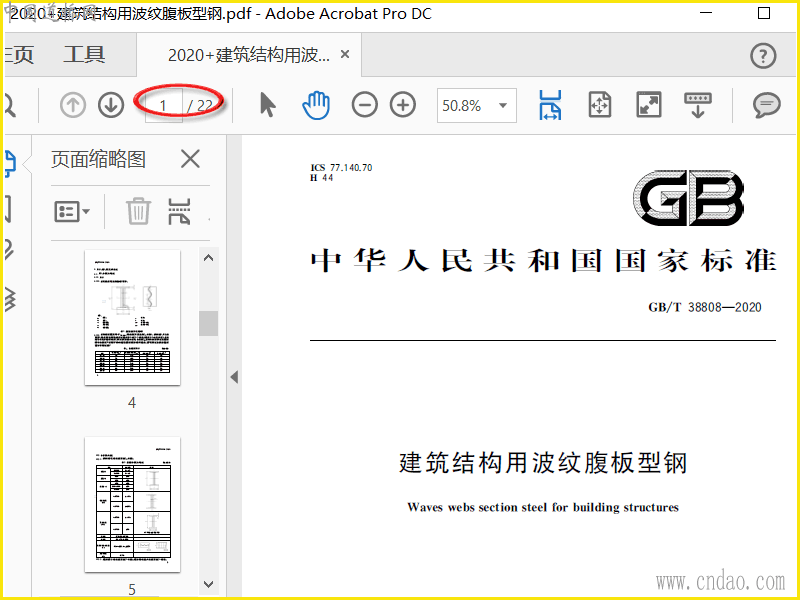Click the English title Waves webs section steel
800x600 pixels.
click(x=543, y=507)
